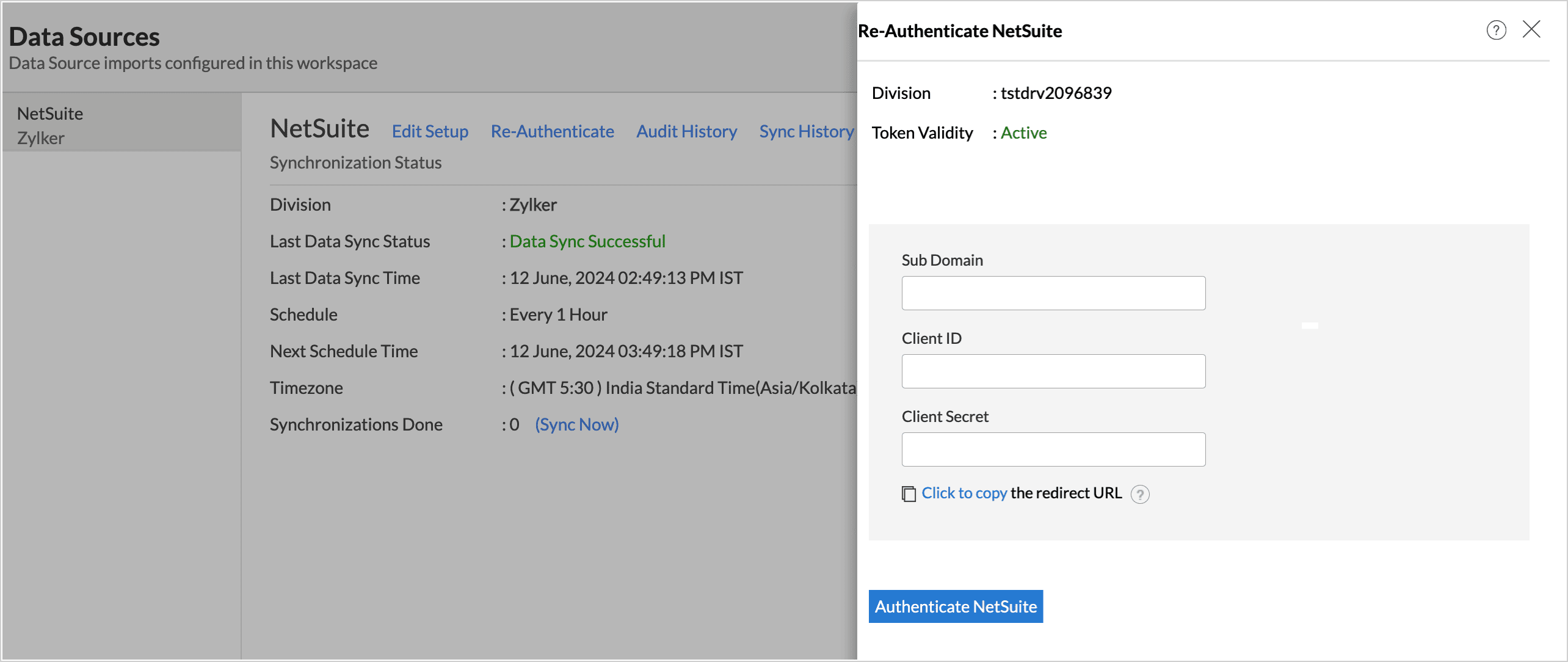Click the 'Data Sources' page heading
Viewport: 1568px width, 662px height.
click(84, 37)
